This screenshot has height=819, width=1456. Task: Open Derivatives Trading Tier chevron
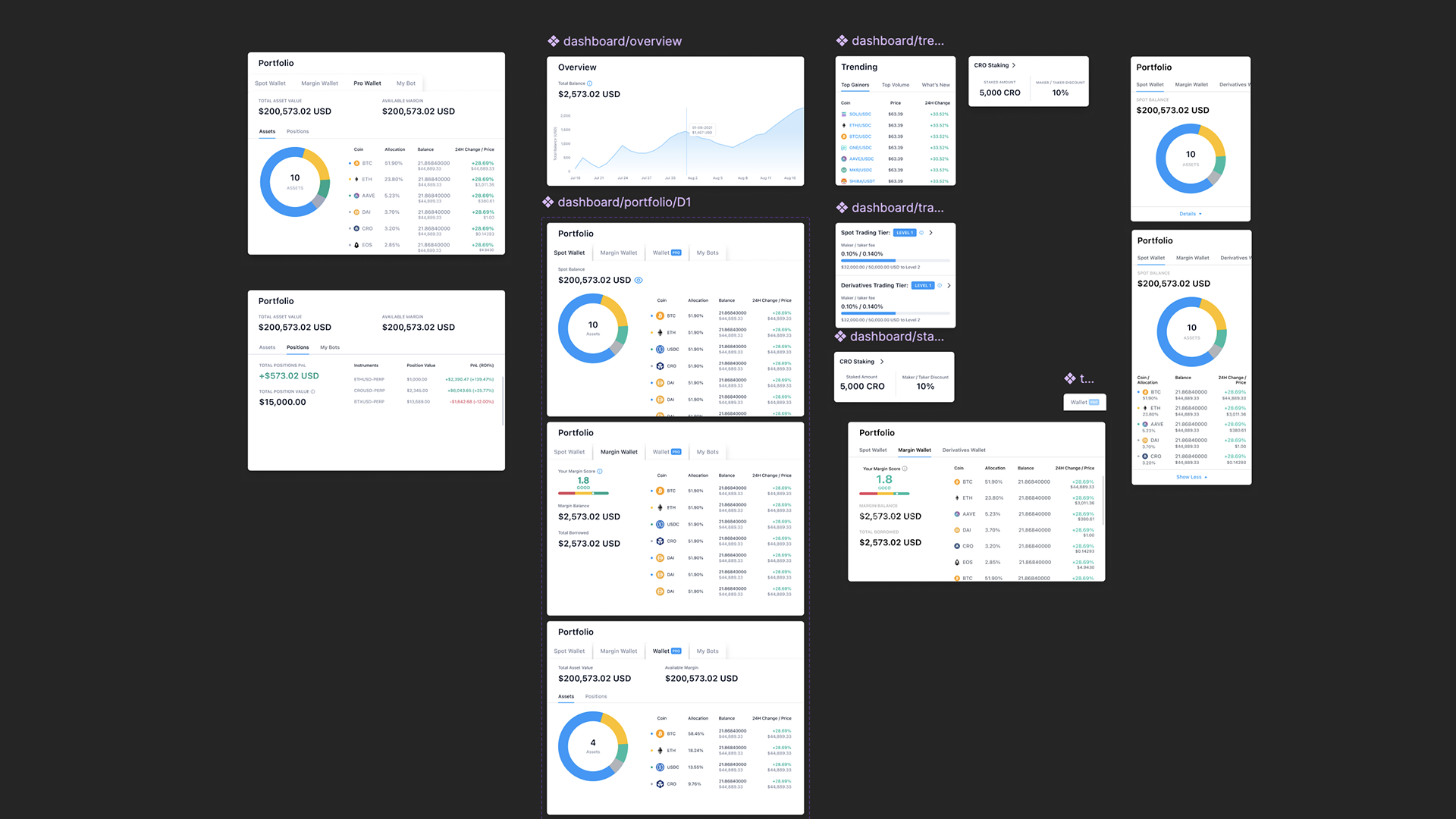(949, 286)
